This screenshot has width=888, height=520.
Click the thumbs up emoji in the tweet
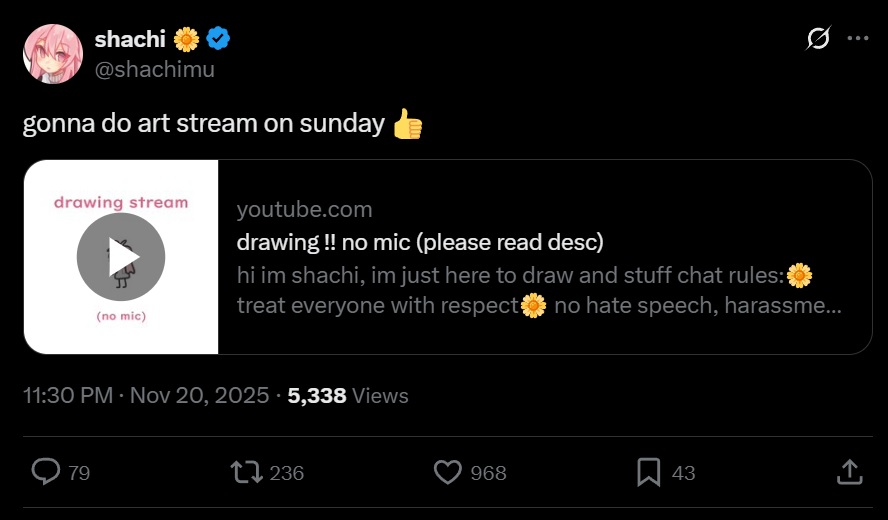[x=407, y=124]
